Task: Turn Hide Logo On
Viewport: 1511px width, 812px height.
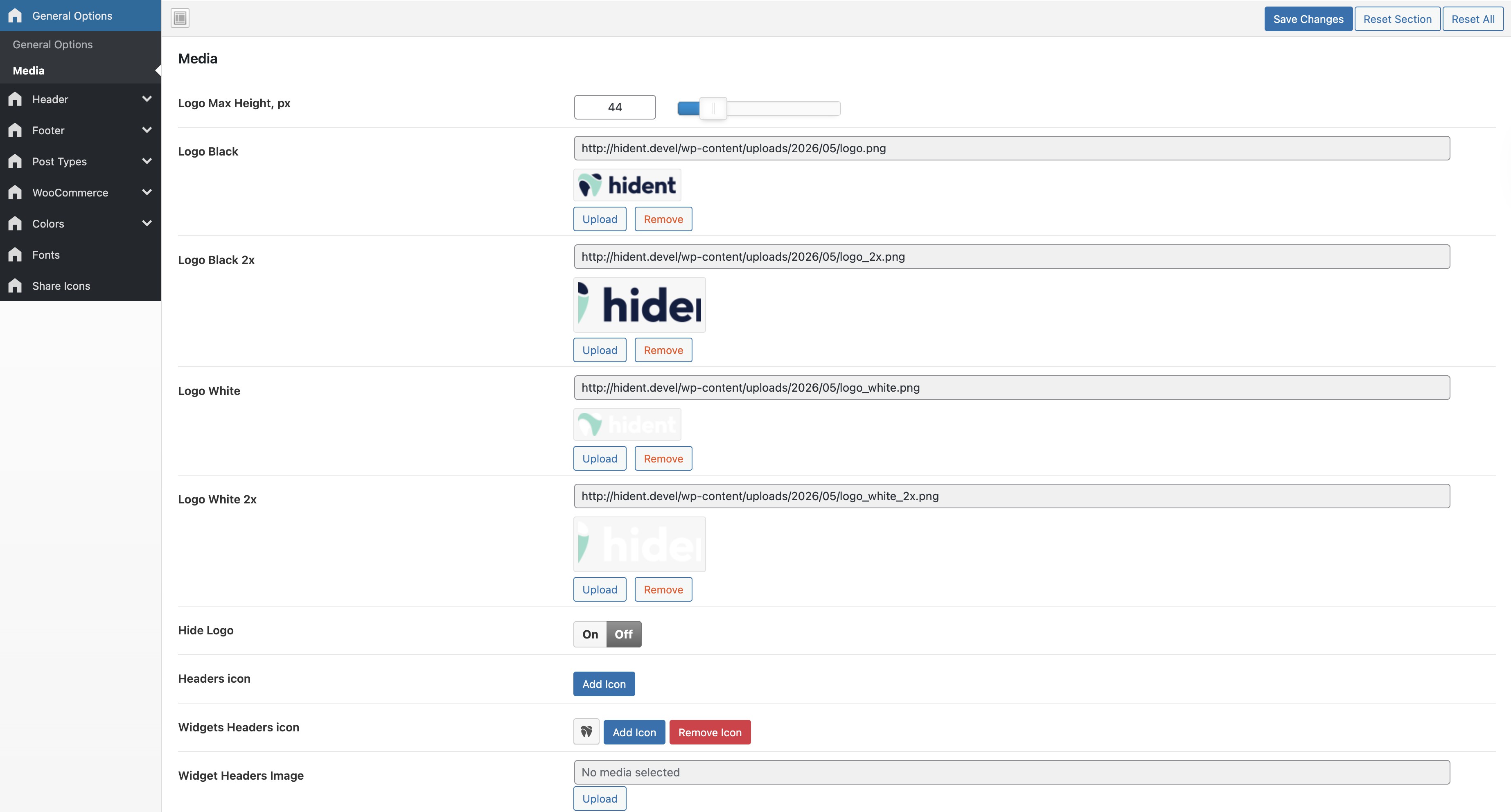Action: (590, 634)
